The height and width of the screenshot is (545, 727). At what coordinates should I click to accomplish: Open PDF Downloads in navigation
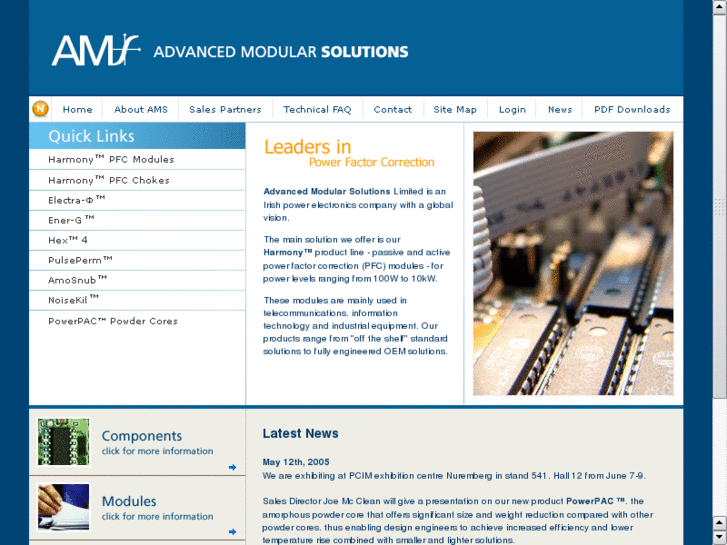[x=632, y=109]
